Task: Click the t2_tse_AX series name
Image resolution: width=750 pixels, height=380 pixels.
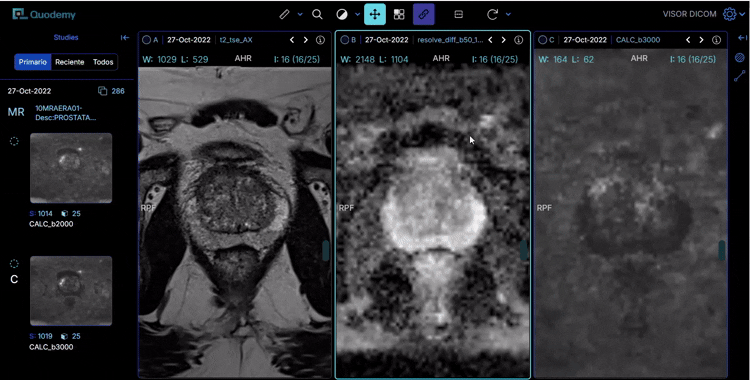Action: (236, 40)
